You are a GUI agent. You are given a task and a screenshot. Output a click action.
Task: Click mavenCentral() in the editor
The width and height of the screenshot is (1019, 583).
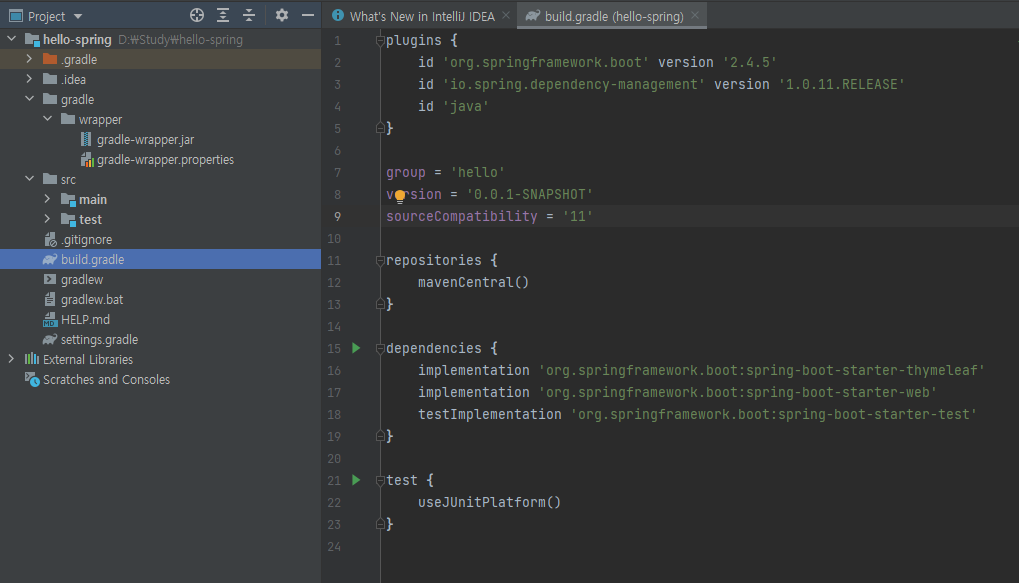(x=473, y=282)
